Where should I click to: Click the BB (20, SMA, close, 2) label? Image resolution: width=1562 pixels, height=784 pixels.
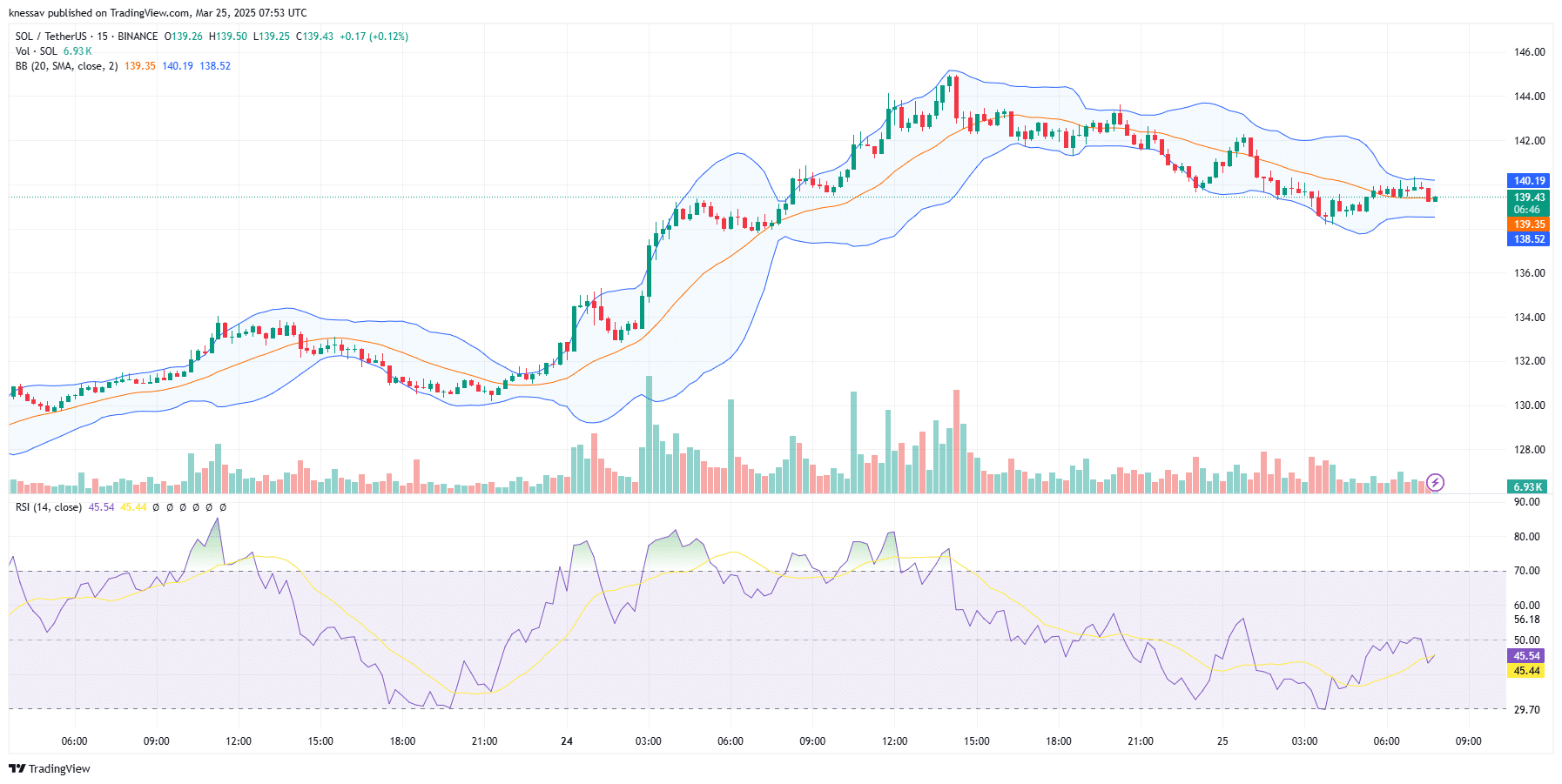pyautogui.click(x=66, y=66)
